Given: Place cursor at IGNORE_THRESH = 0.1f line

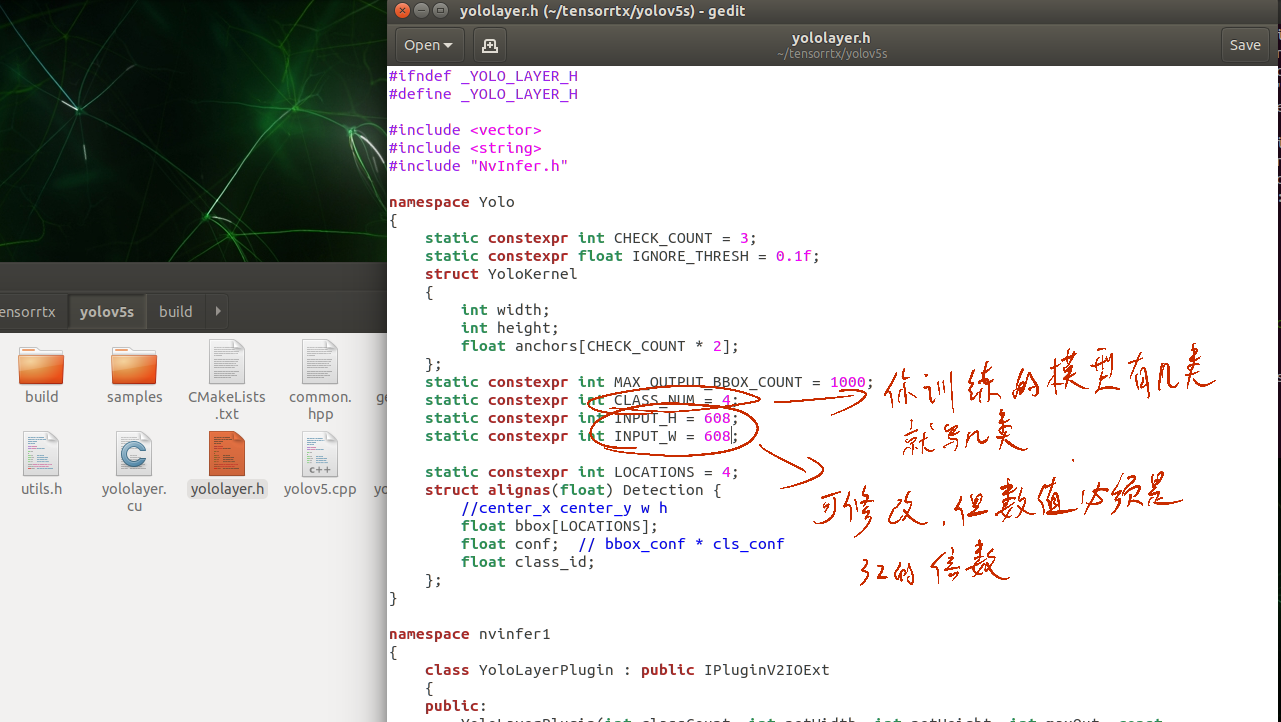Looking at the screenshot, I should (622, 256).
